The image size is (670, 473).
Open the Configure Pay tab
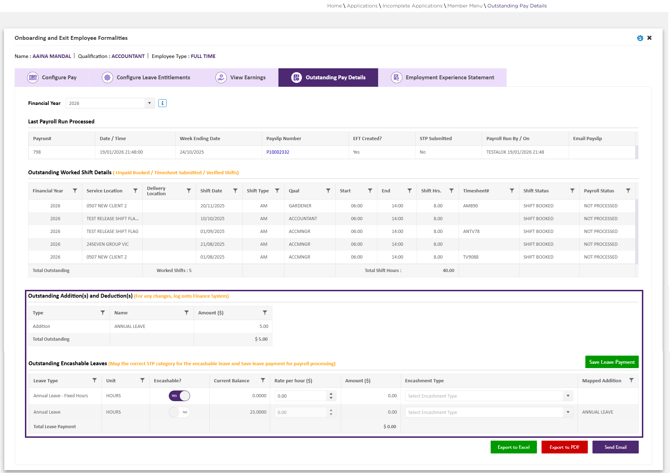(52, 77)
